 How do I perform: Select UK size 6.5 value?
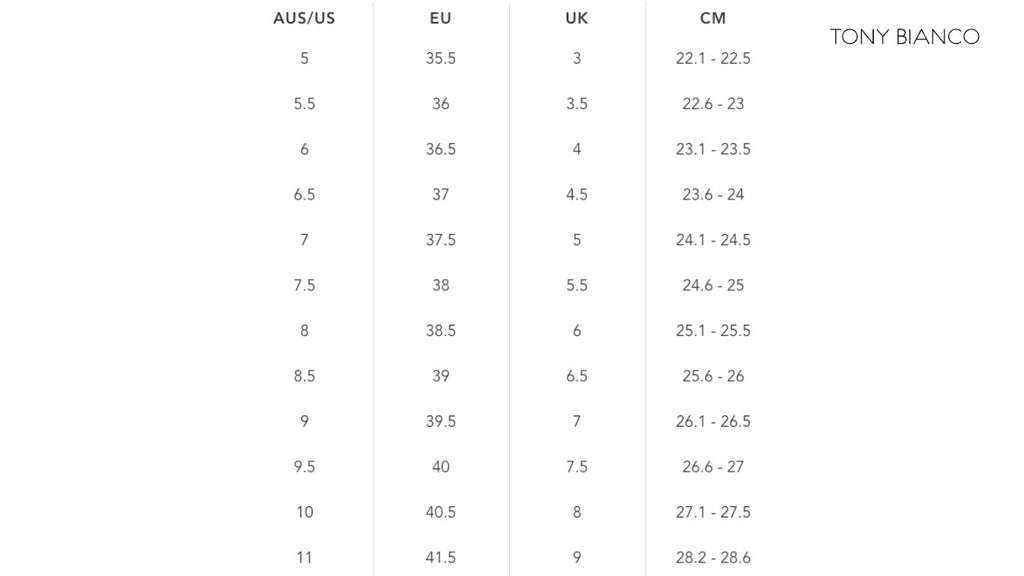(x=577, y=376)
